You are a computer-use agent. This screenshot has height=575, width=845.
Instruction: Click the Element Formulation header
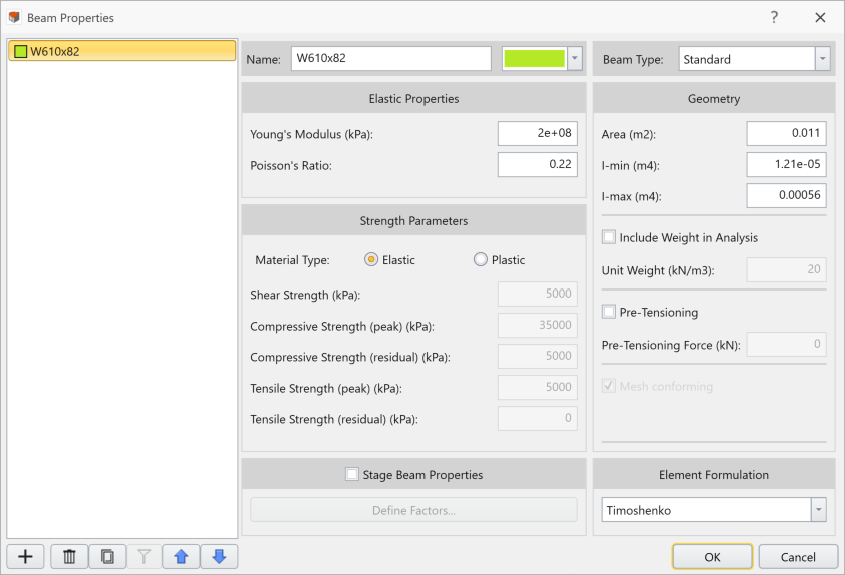point(714,474)
